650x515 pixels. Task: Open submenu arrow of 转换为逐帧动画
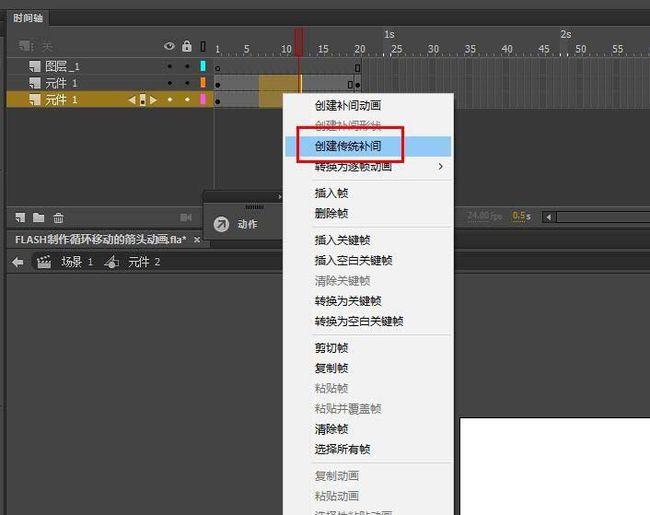(441, 166)
